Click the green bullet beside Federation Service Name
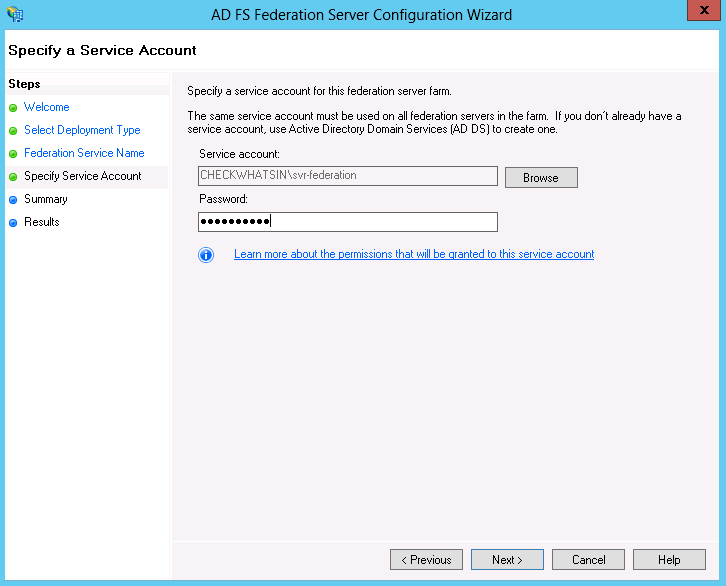 coord(13,154)
